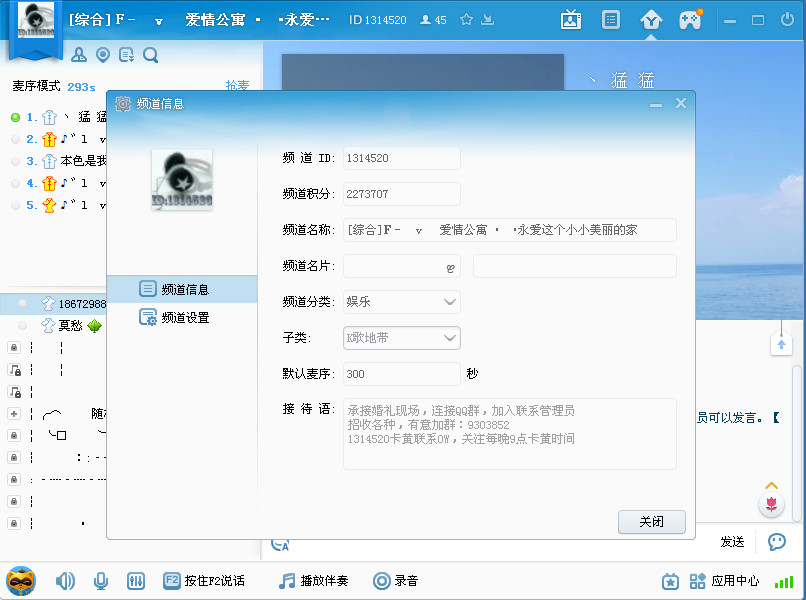This screenshot has height=600, width=806.
Task: Click the 接待语 text area
Action: point(509,434)
